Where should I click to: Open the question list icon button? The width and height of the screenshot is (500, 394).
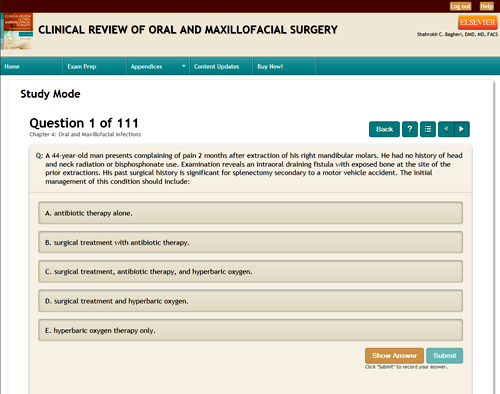click(x=428, y=129)
